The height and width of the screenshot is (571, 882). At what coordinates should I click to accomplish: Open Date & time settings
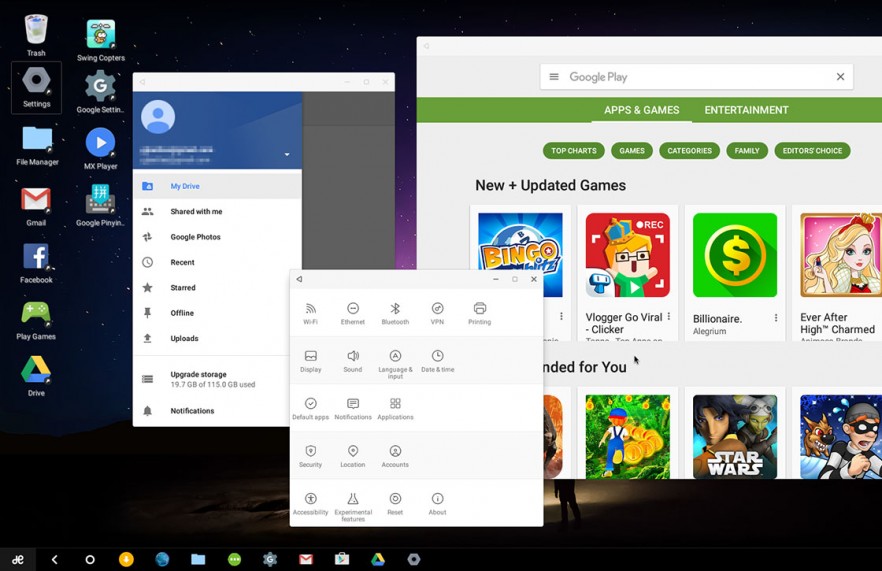[437, 361]
